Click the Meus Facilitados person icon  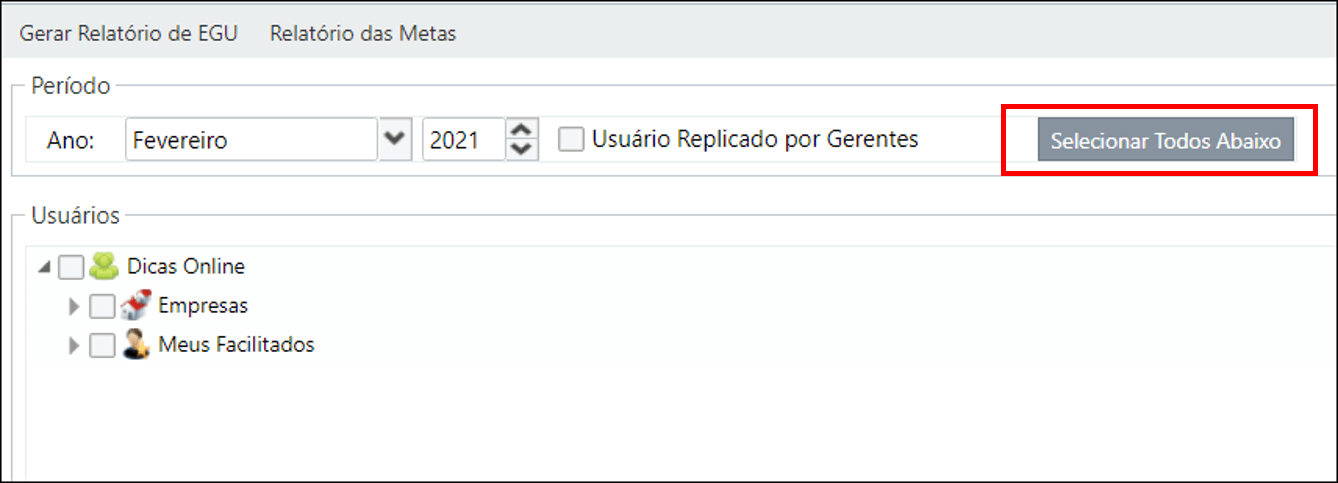(x=135, y=345)
